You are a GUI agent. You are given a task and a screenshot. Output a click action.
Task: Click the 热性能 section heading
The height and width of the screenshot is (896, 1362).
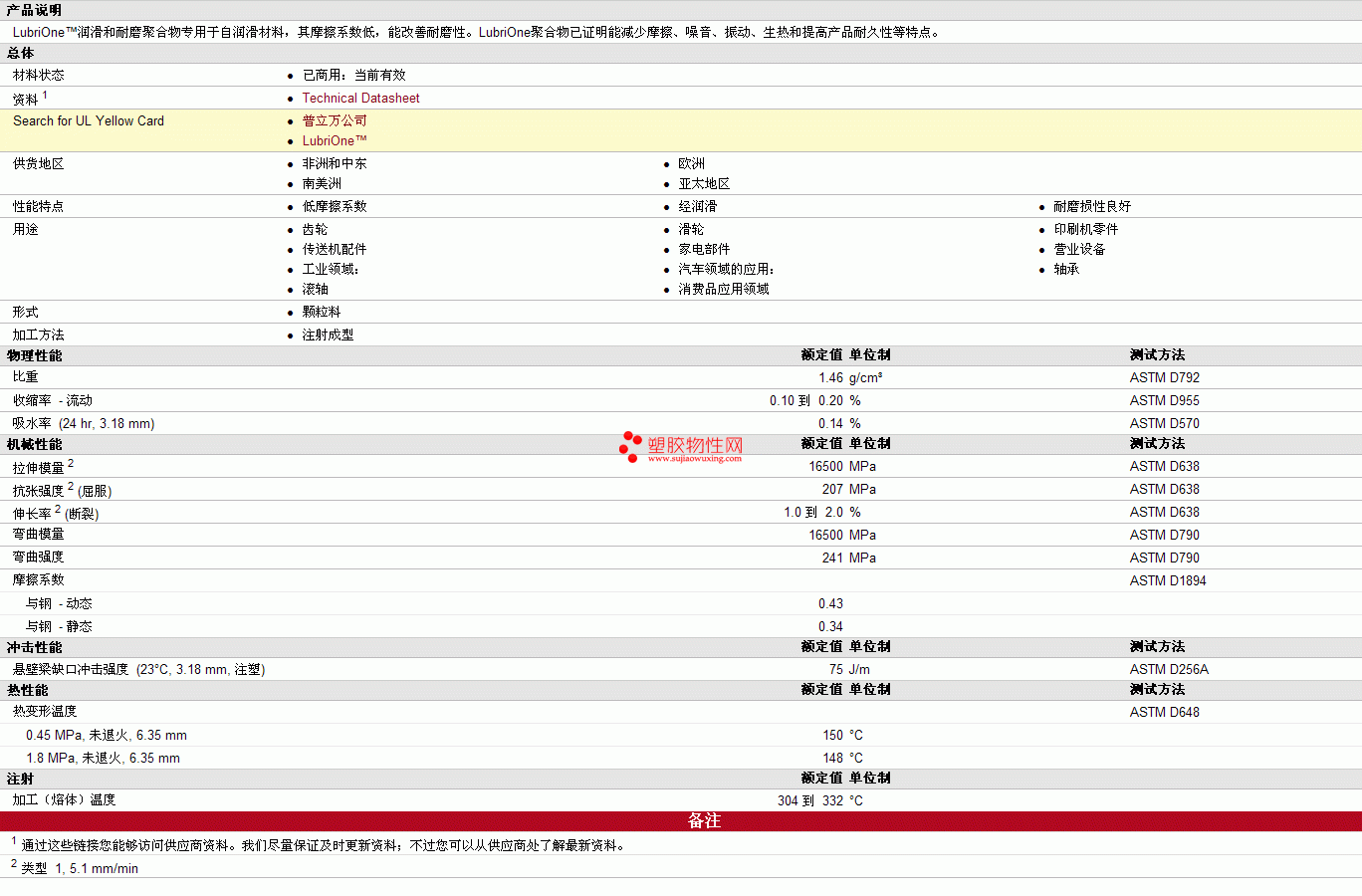(27, 690)
